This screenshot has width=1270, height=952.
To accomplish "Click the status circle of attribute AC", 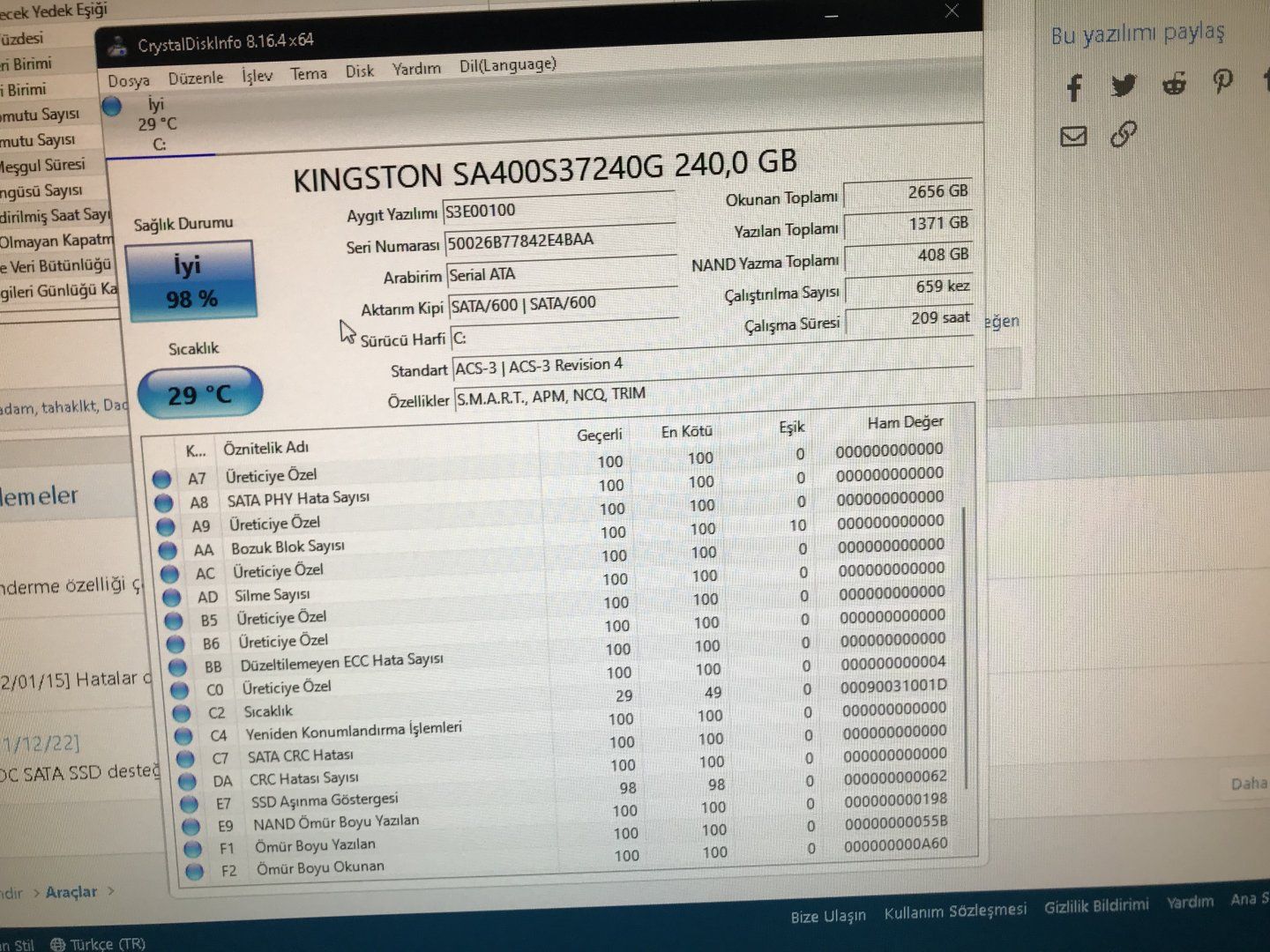I will (x=169, y=574).
